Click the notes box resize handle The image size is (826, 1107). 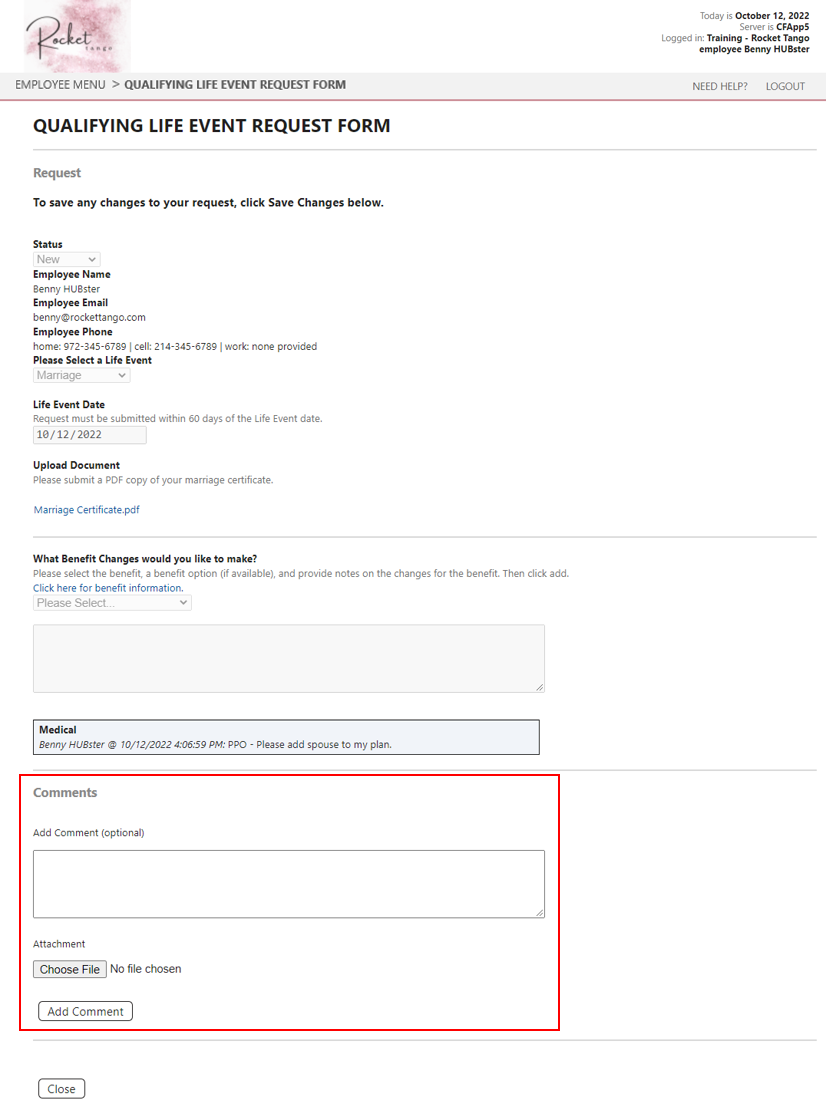click(540, 686)
